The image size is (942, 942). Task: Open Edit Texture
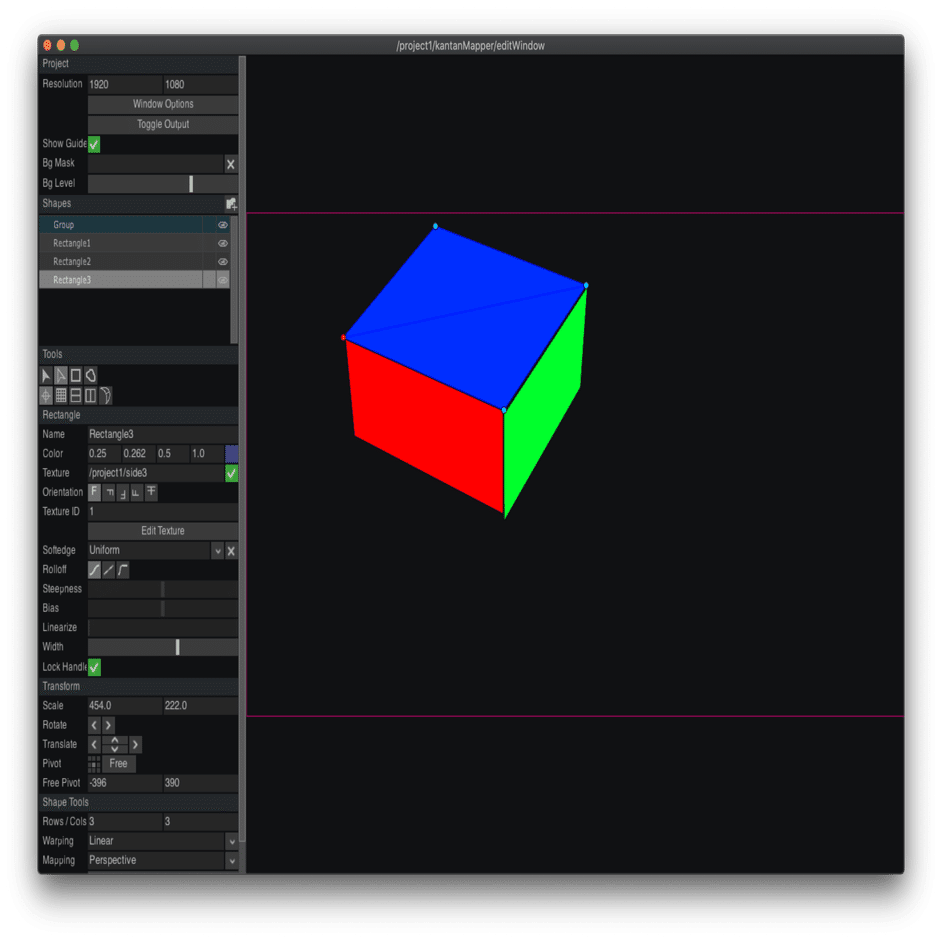tap(163, 531)
